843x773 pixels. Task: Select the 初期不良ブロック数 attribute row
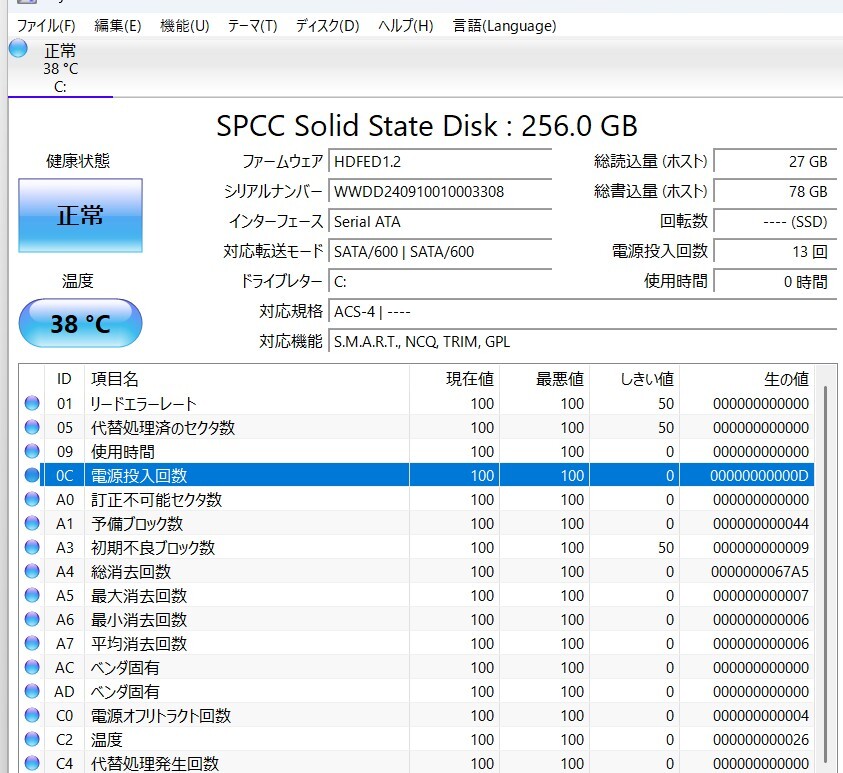click(x=417, y=547)
